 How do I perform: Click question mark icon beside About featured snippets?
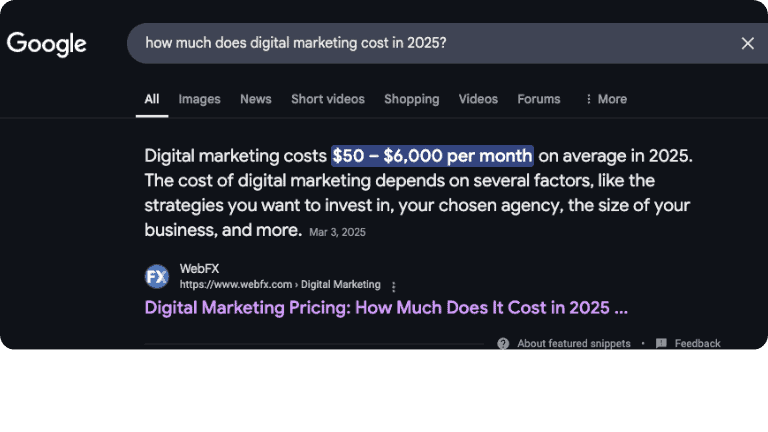pos(503,343)
